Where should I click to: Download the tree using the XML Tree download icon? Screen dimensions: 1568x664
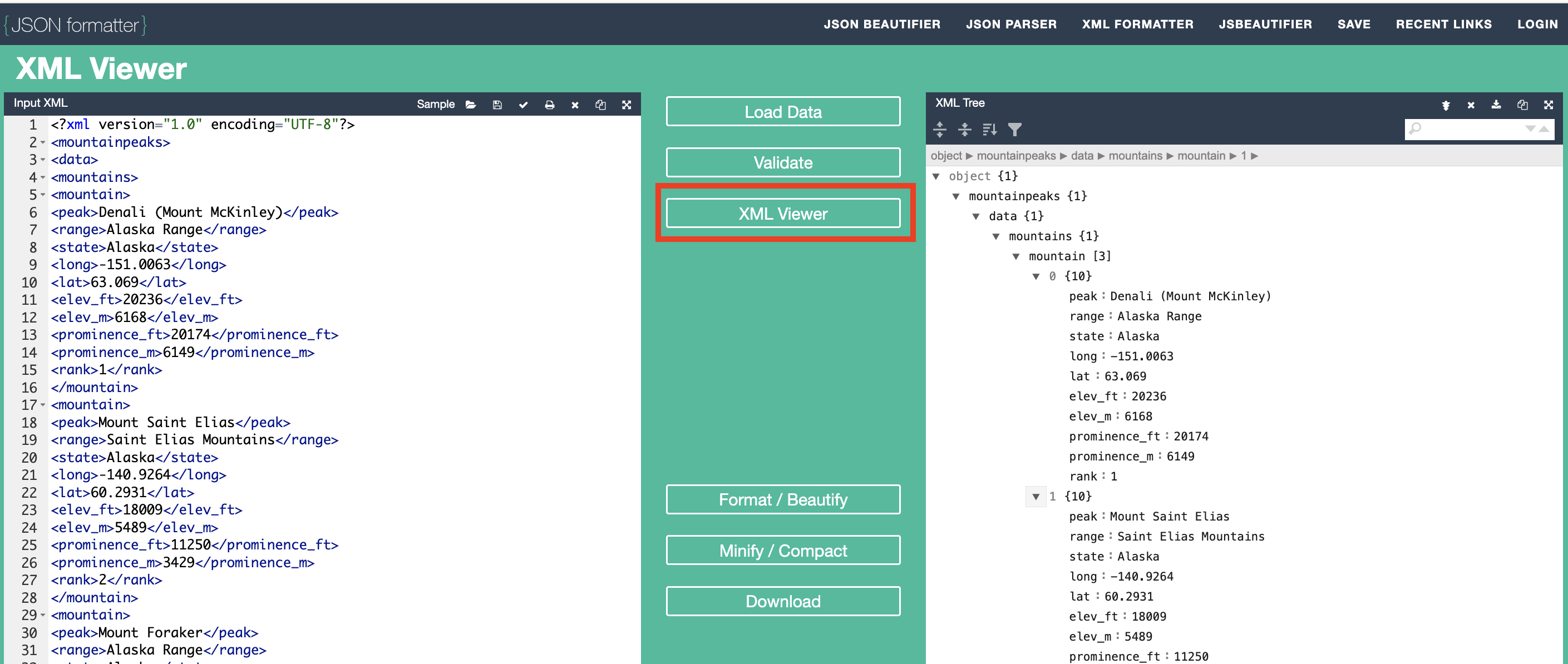coord(1496,105)
